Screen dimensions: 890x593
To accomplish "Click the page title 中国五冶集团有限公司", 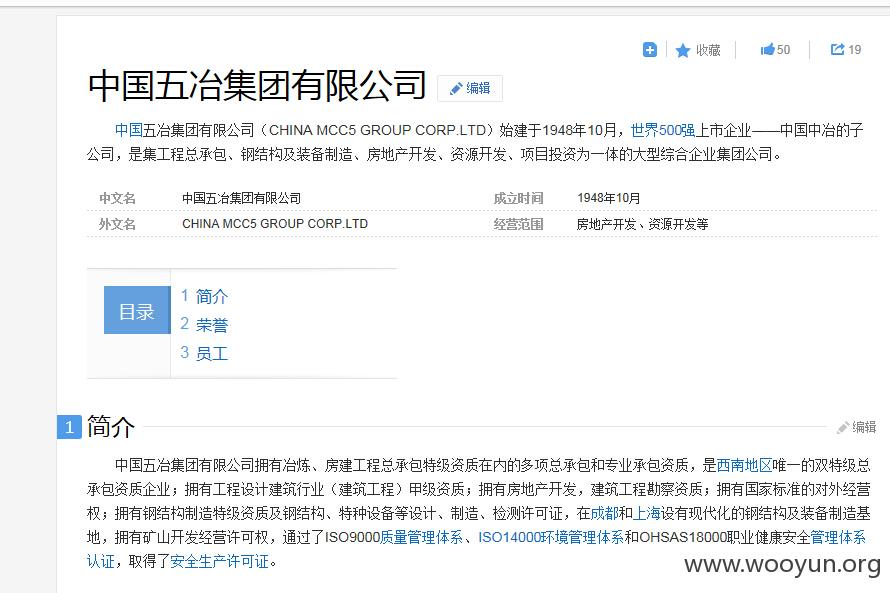I will [x=257, y=86].
